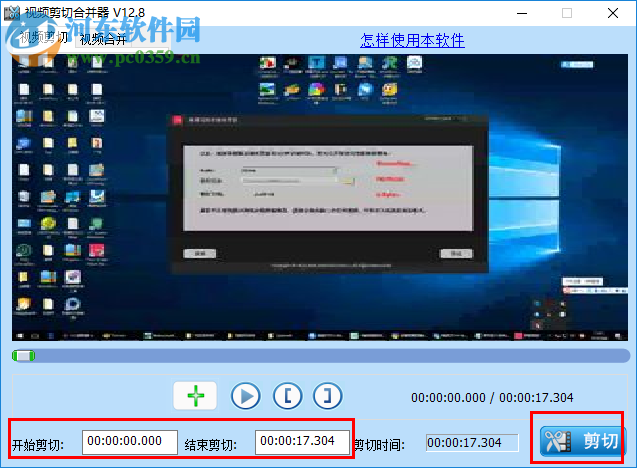This screenshot has height=468, width=637.
Task: Click the video preview area
Action: tap(320, 197)
